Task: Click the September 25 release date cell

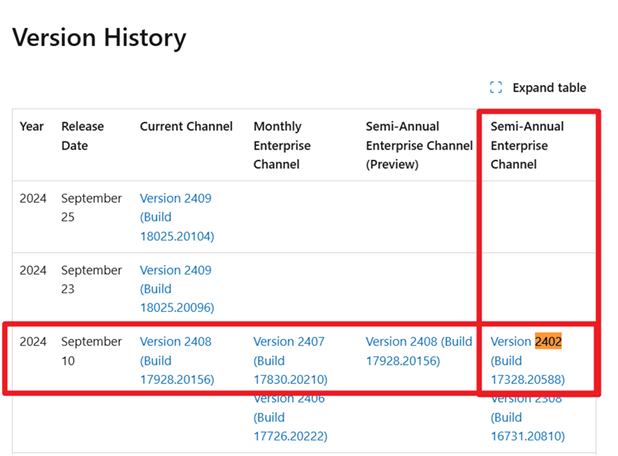Action: click(91, 208)
